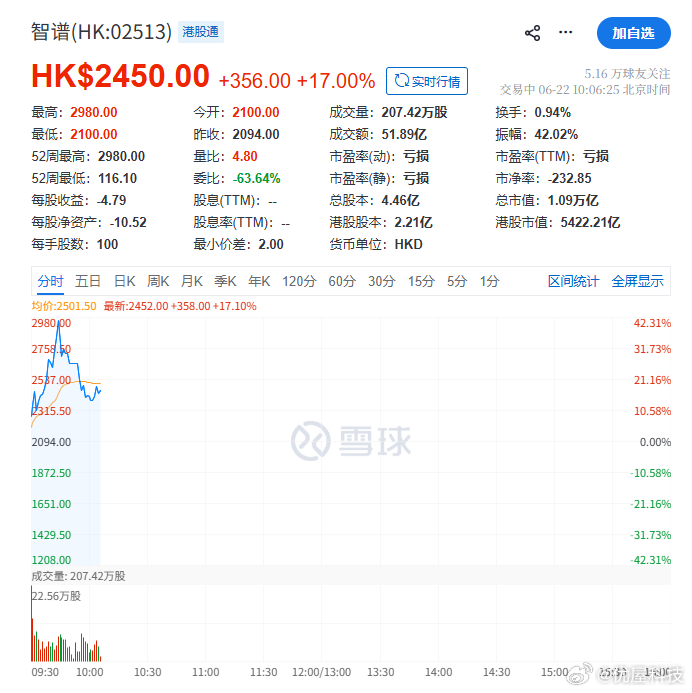Click the change value +356.00
This screenshot has height=693, width=692.
tap(255, 81)
